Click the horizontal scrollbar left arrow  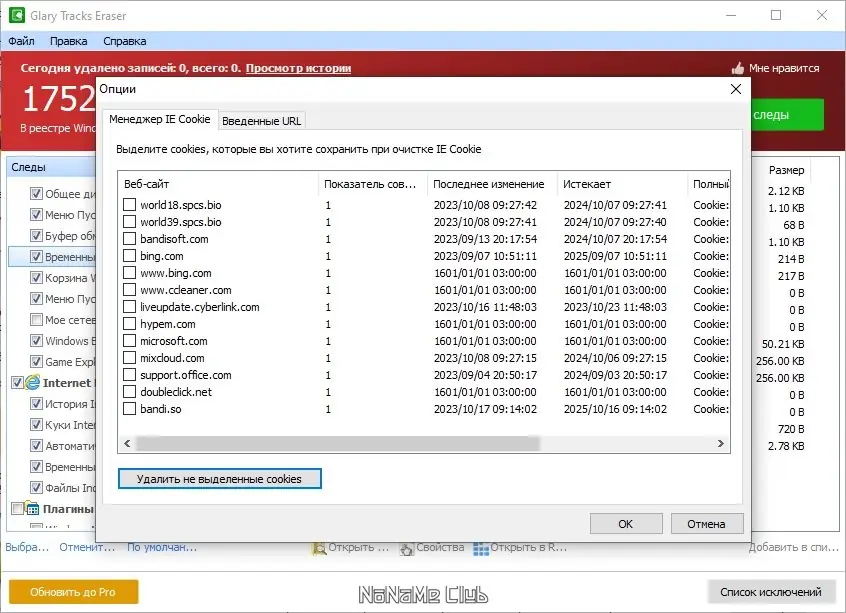coord(127,444)
